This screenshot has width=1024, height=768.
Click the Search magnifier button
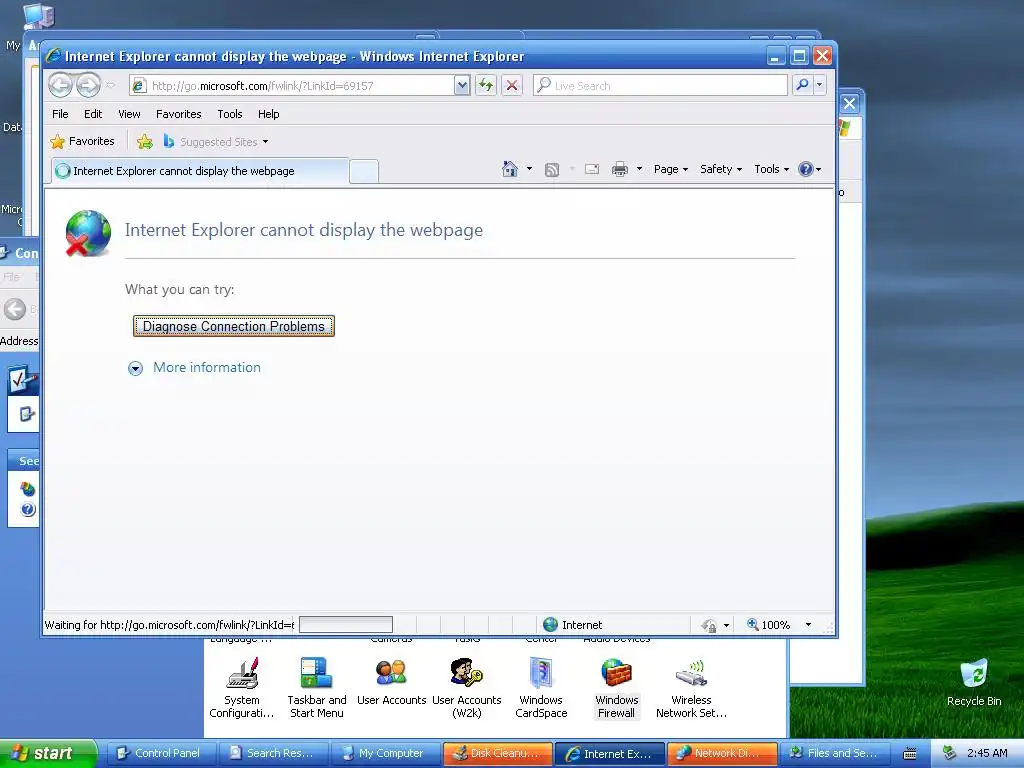click(802, 85)
